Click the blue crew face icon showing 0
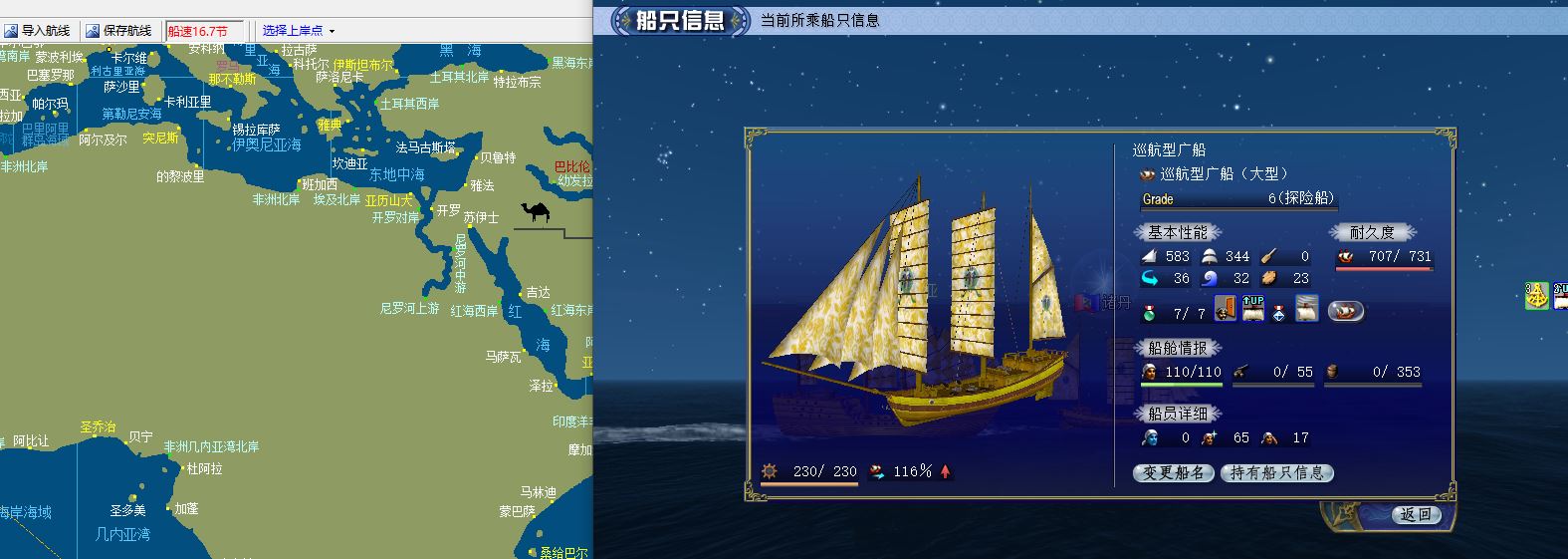The height and width of the screenshot is (559, 1568). point(1150,437)
